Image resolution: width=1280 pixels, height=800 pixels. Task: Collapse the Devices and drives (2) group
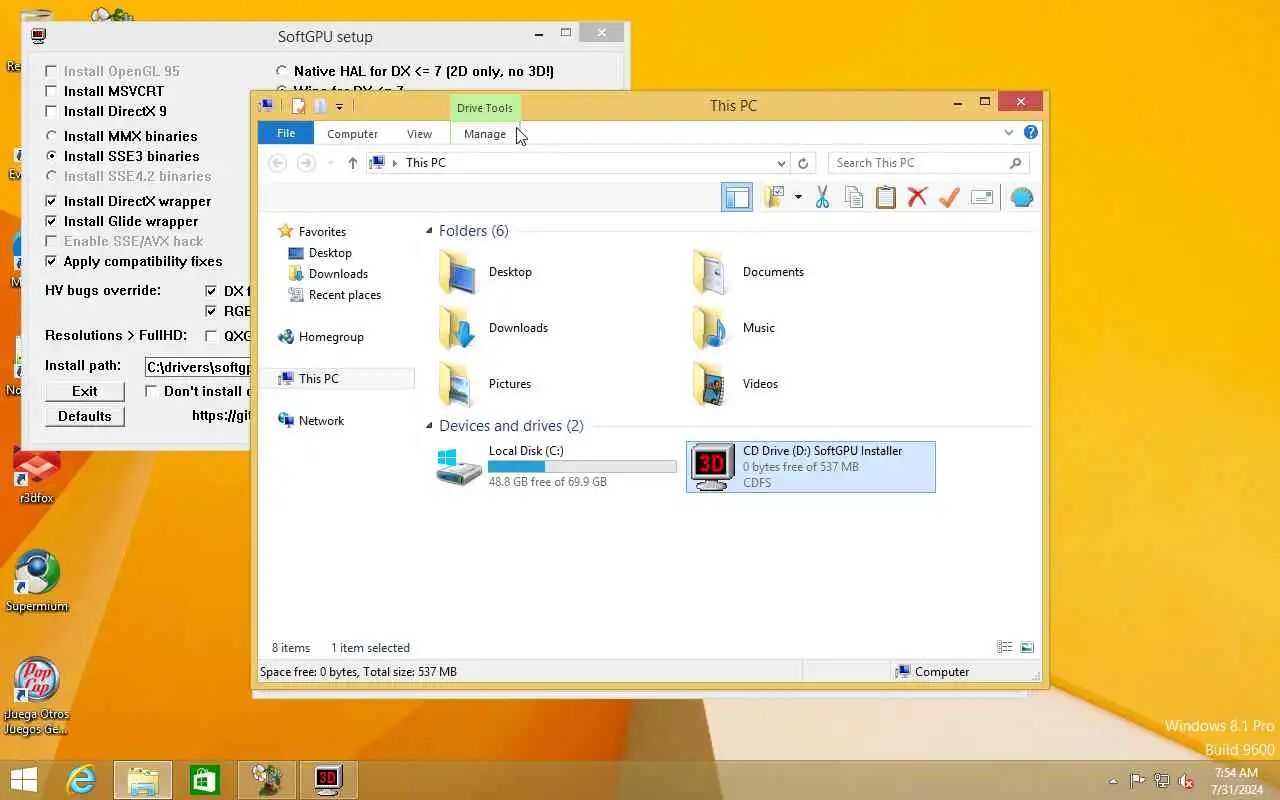pyautogui.click(x=429, y=426)
